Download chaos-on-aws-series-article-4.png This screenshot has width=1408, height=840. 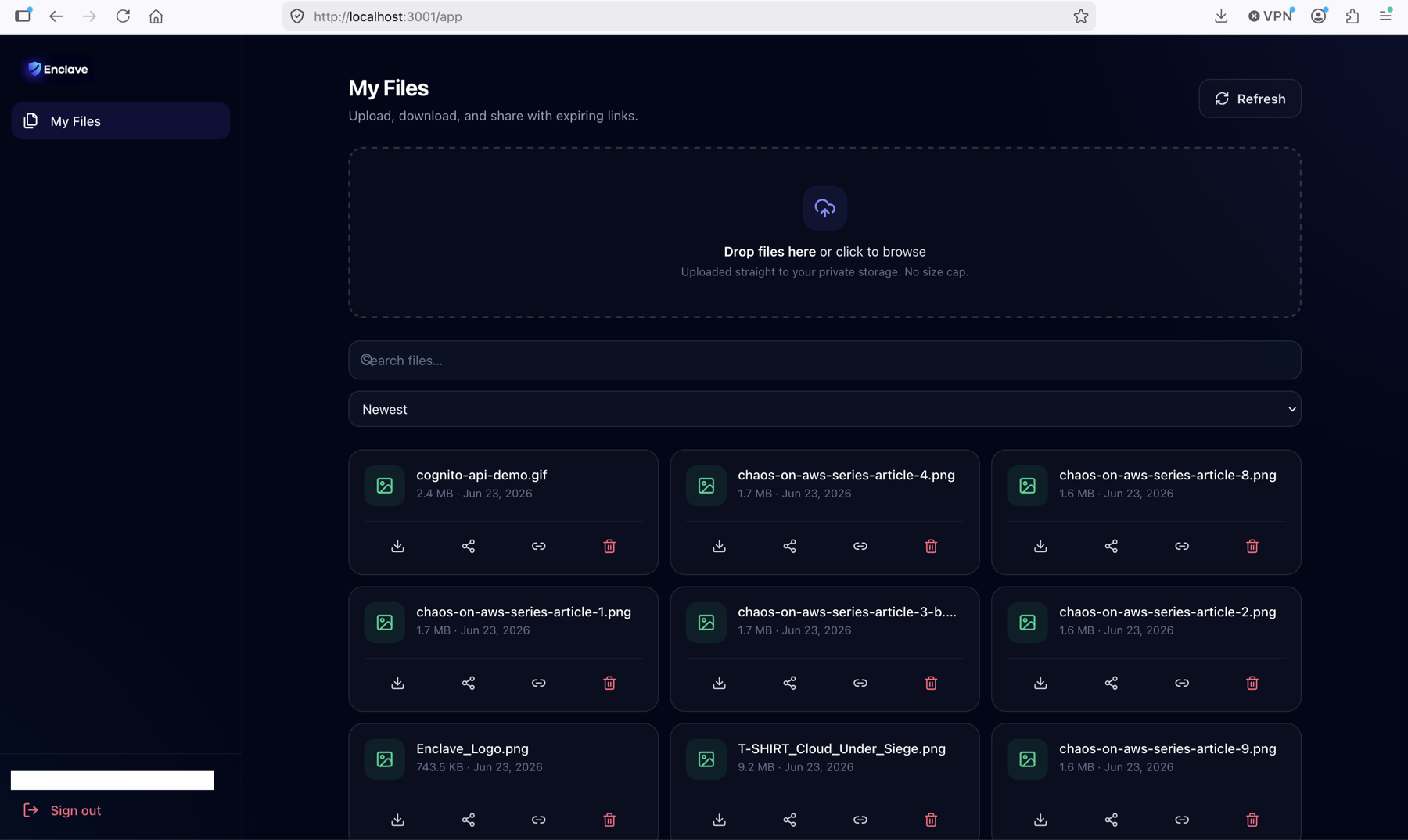(719, 546)
